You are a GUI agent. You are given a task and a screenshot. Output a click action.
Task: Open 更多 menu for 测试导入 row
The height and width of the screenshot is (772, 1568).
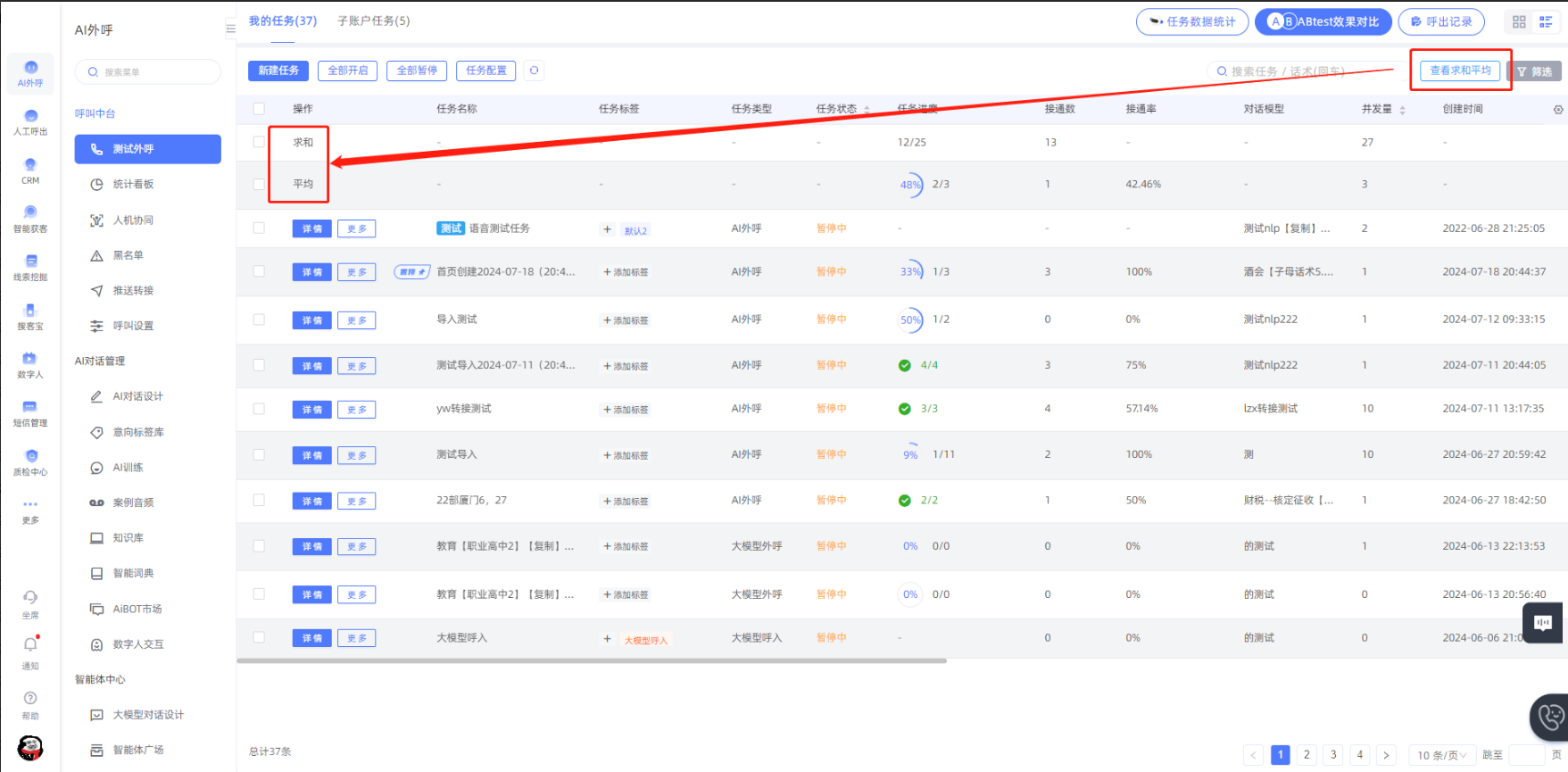point(357,456)
